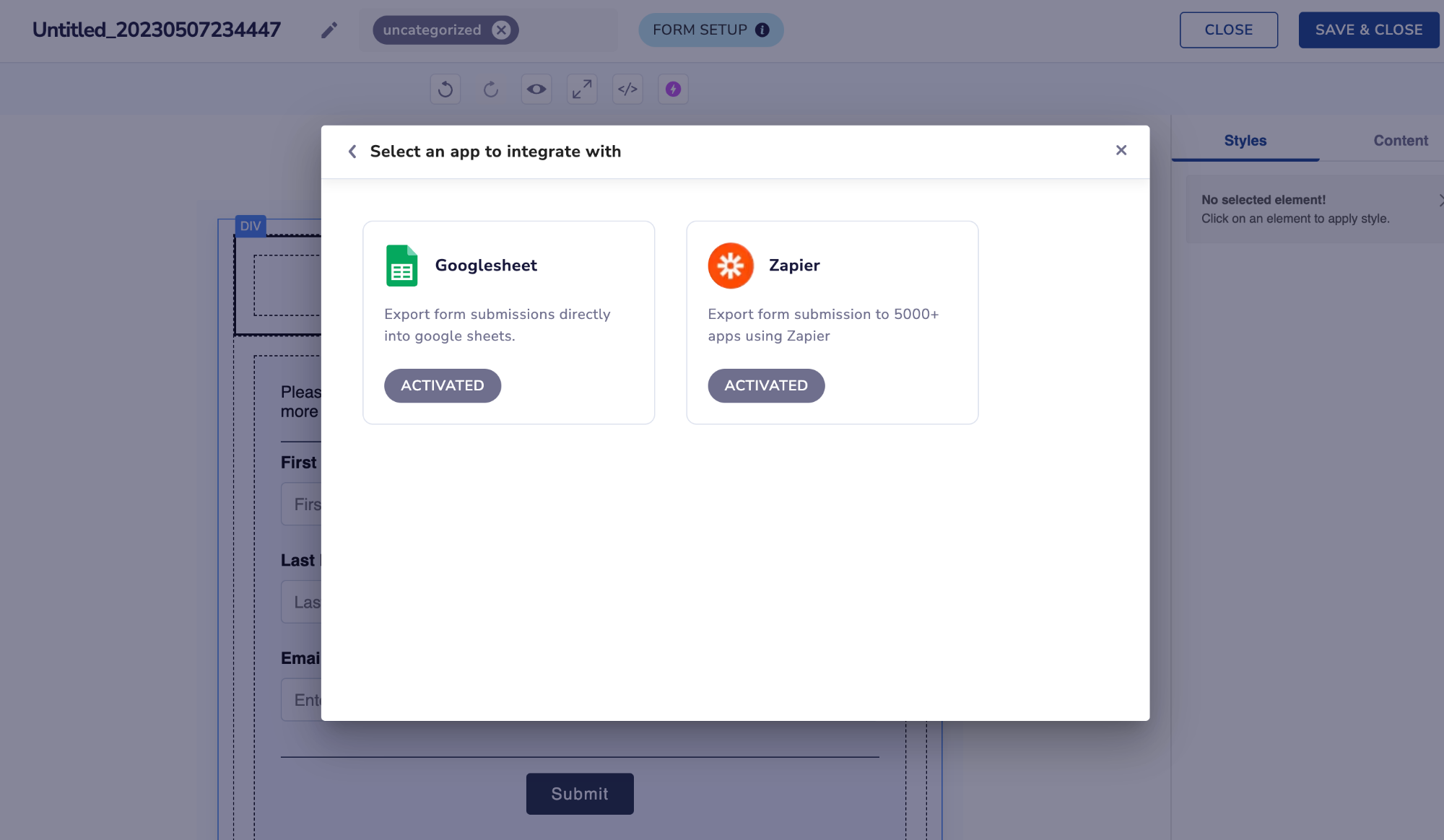The width and height of the screenshot is (1444, 840).
Task: Switch to the Content tab
Action: 1401,141
